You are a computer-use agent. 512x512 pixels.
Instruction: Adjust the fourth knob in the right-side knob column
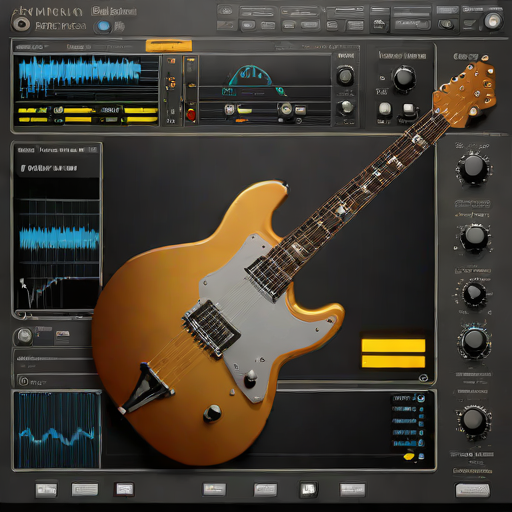(473, 342)
